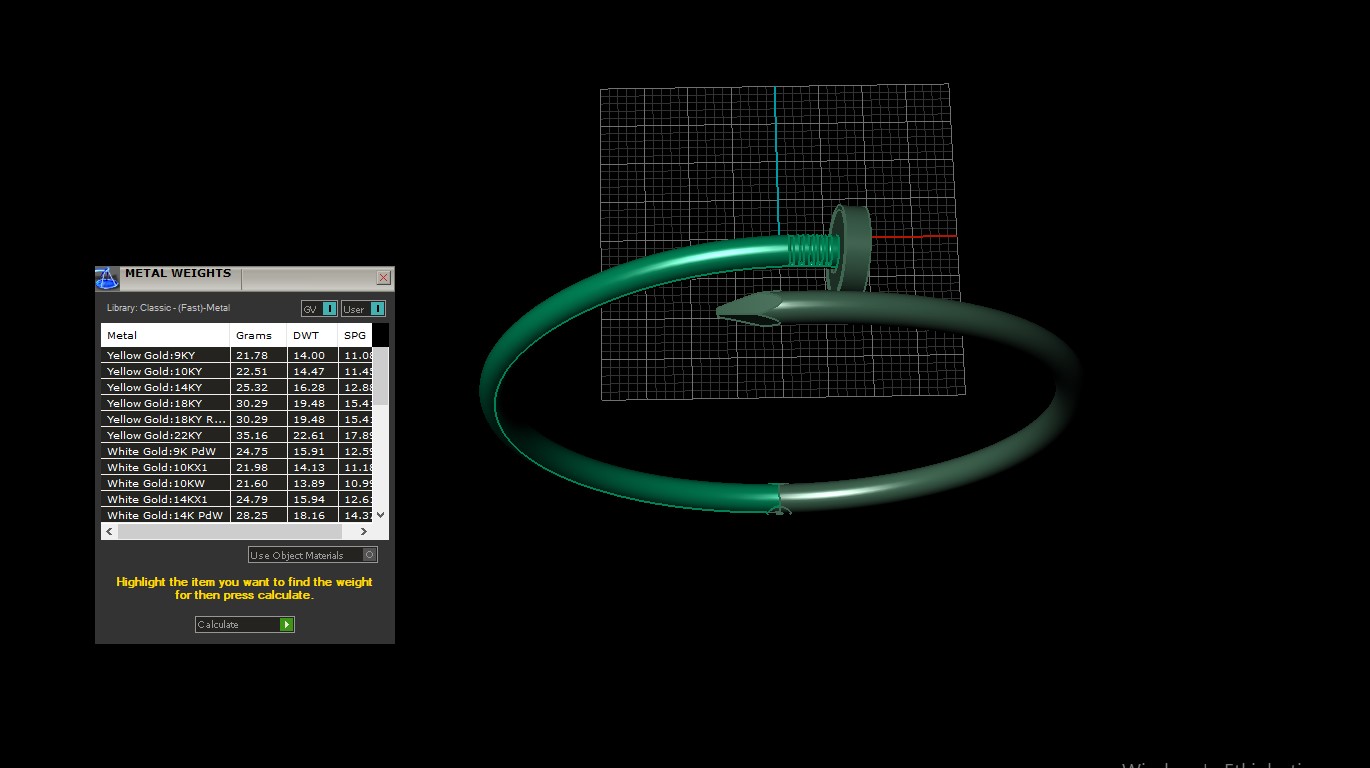Select the White Gold:10KX1 row
1370x768 pixels.
pyautogui.click(x=237, y=467)
